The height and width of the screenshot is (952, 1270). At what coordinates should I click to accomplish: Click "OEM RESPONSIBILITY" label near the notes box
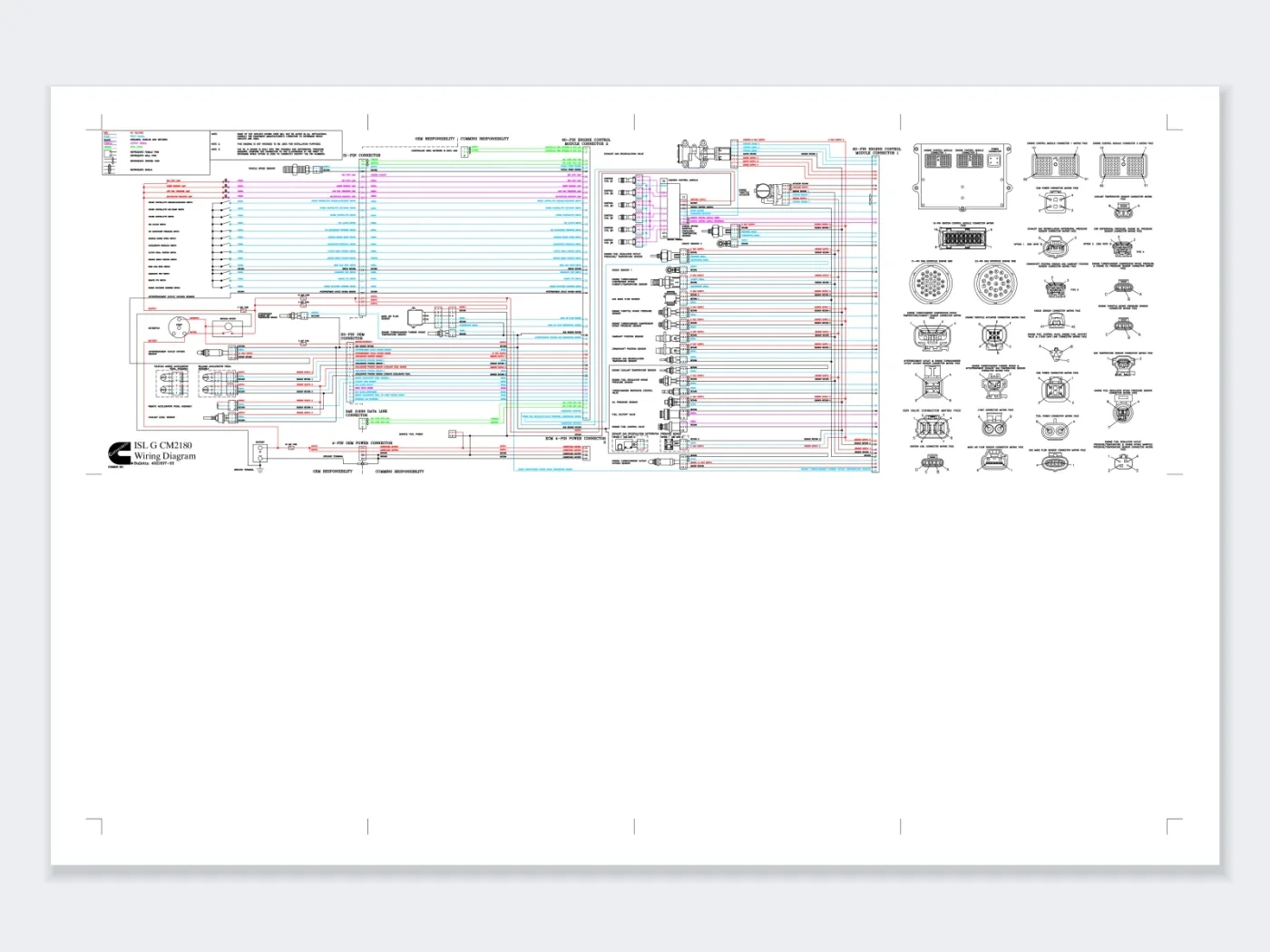click(435, 139)
